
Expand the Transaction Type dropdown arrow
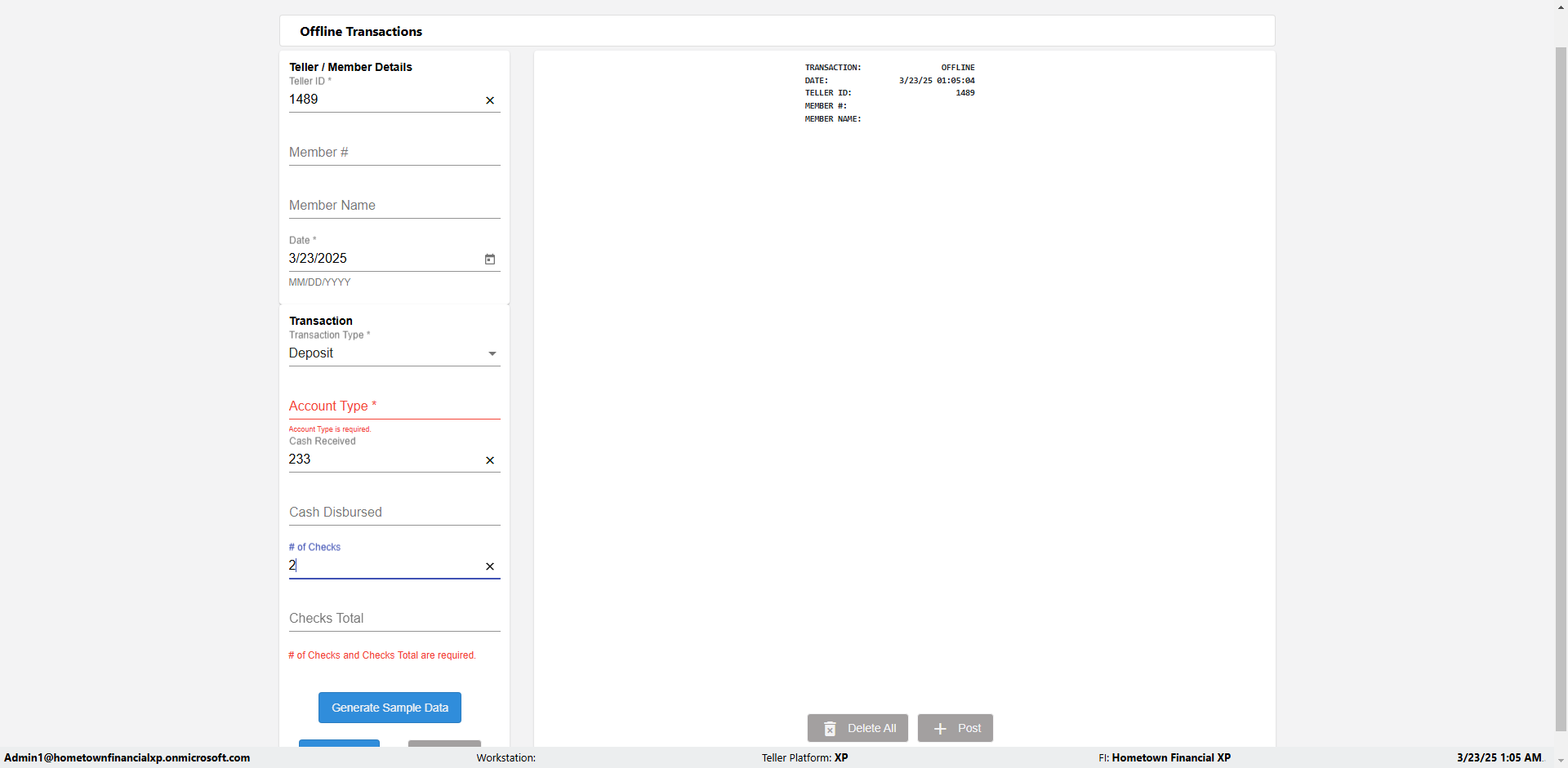pyautogui.click(x=492, y=353)
